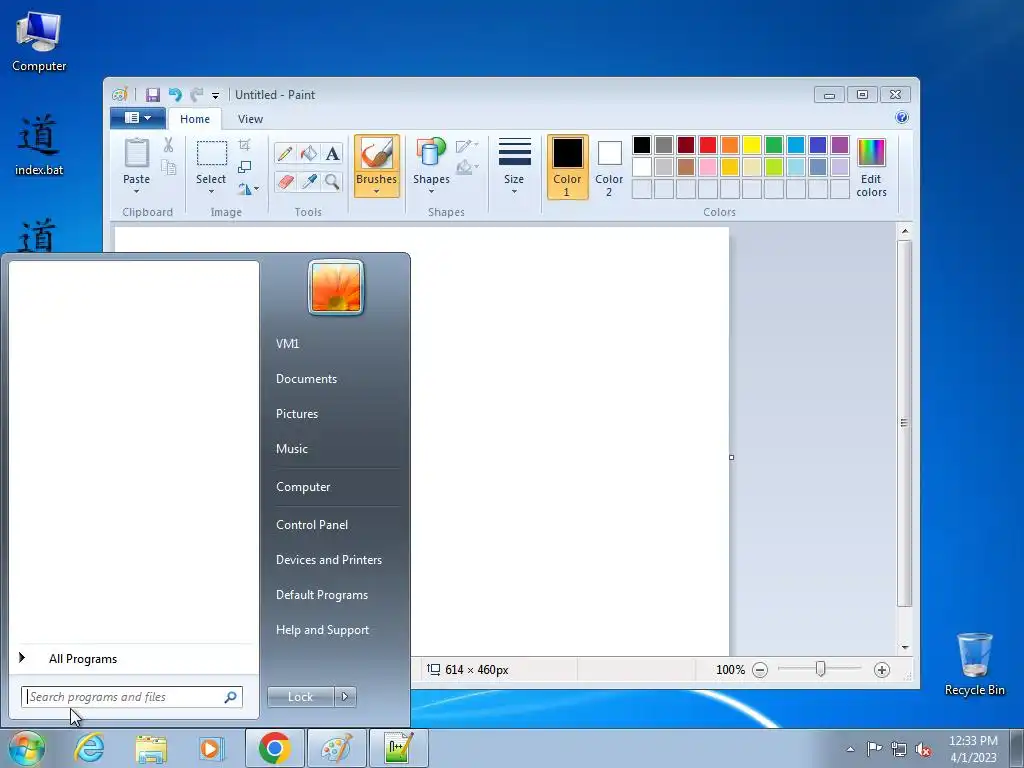This screenshot has height=768, width=1024.
Task: Show hidden system tray icons arrow
Action: (x=850, y=749)
